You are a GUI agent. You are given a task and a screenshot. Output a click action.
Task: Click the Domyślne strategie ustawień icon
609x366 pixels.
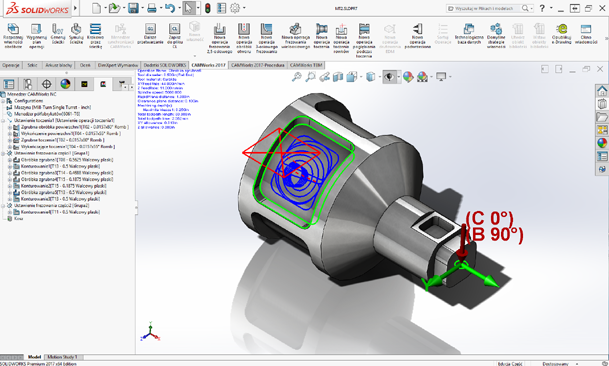tap(496, 36)
